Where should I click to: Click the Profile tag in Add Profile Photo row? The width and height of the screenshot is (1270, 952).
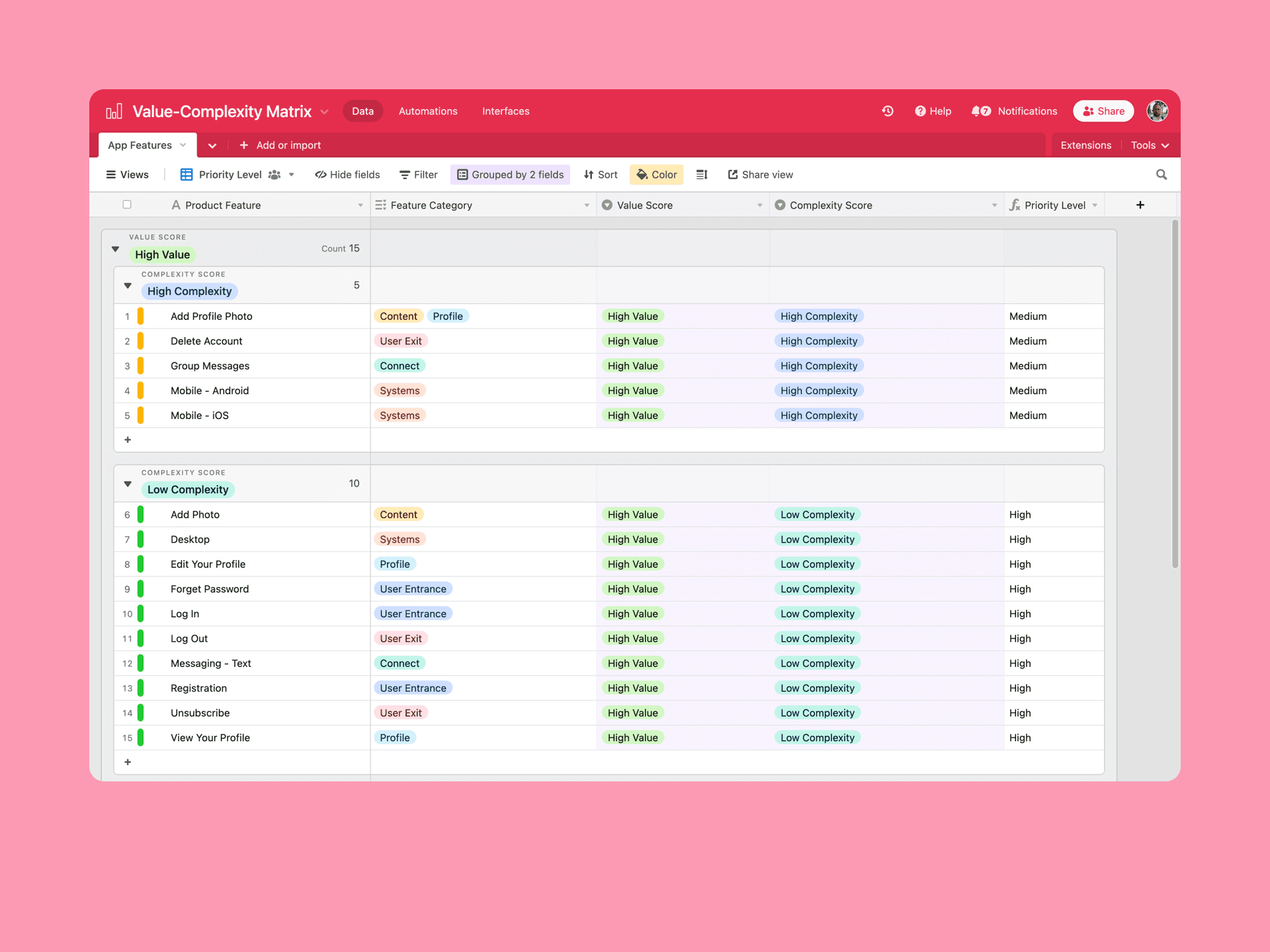pyautogui.click(x=448, y=316)
